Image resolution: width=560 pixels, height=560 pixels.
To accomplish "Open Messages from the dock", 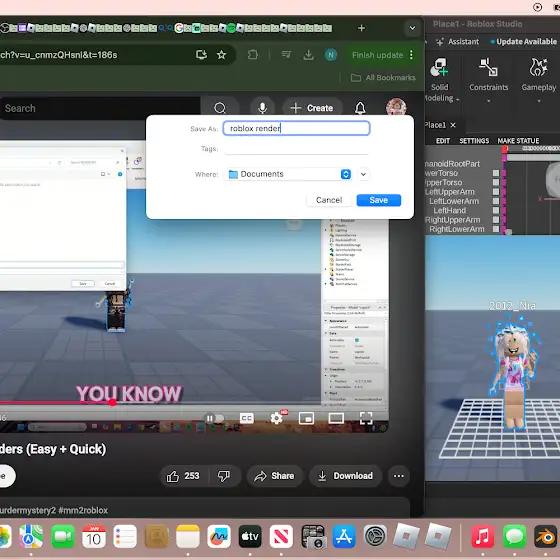I will click(x=514, y=536).
